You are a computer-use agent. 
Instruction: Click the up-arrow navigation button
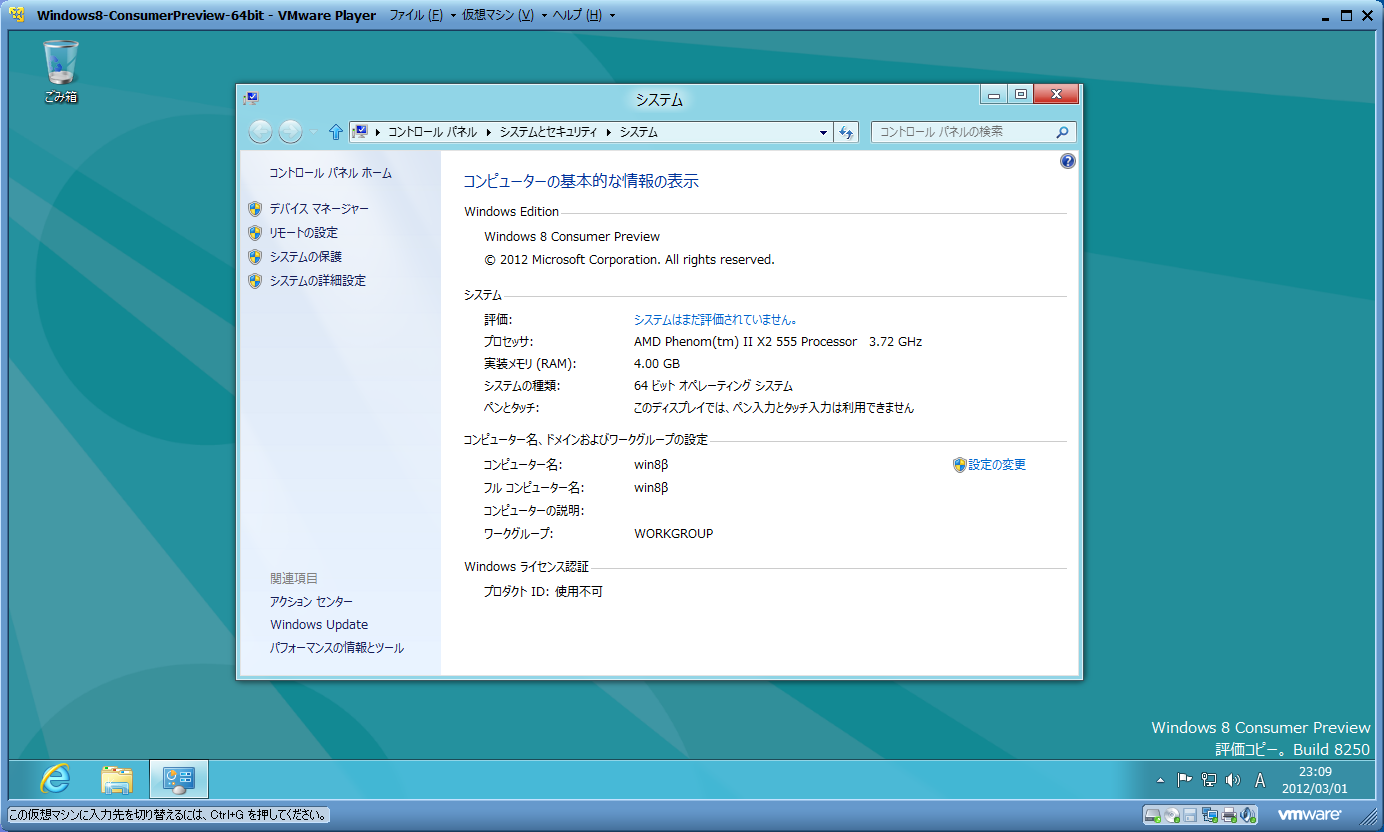point(336,132)
